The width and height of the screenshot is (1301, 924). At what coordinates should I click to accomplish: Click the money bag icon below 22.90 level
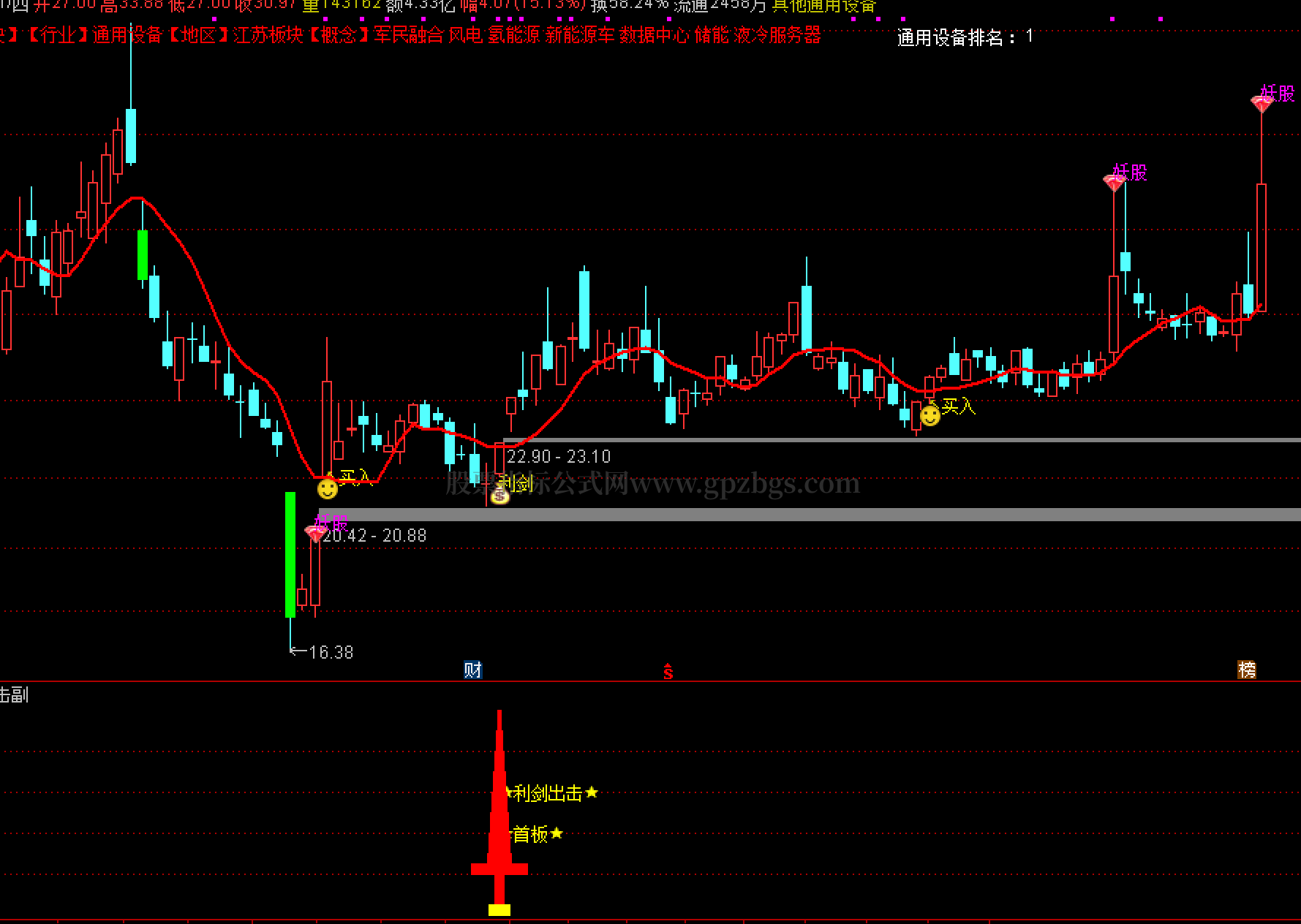[x=499, y=496]
